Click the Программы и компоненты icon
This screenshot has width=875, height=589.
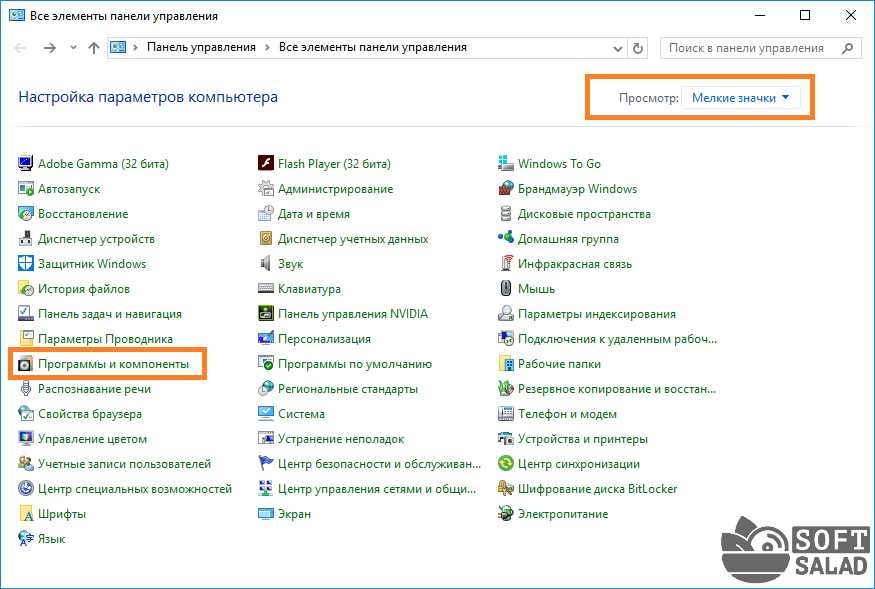tap(26, 364)
